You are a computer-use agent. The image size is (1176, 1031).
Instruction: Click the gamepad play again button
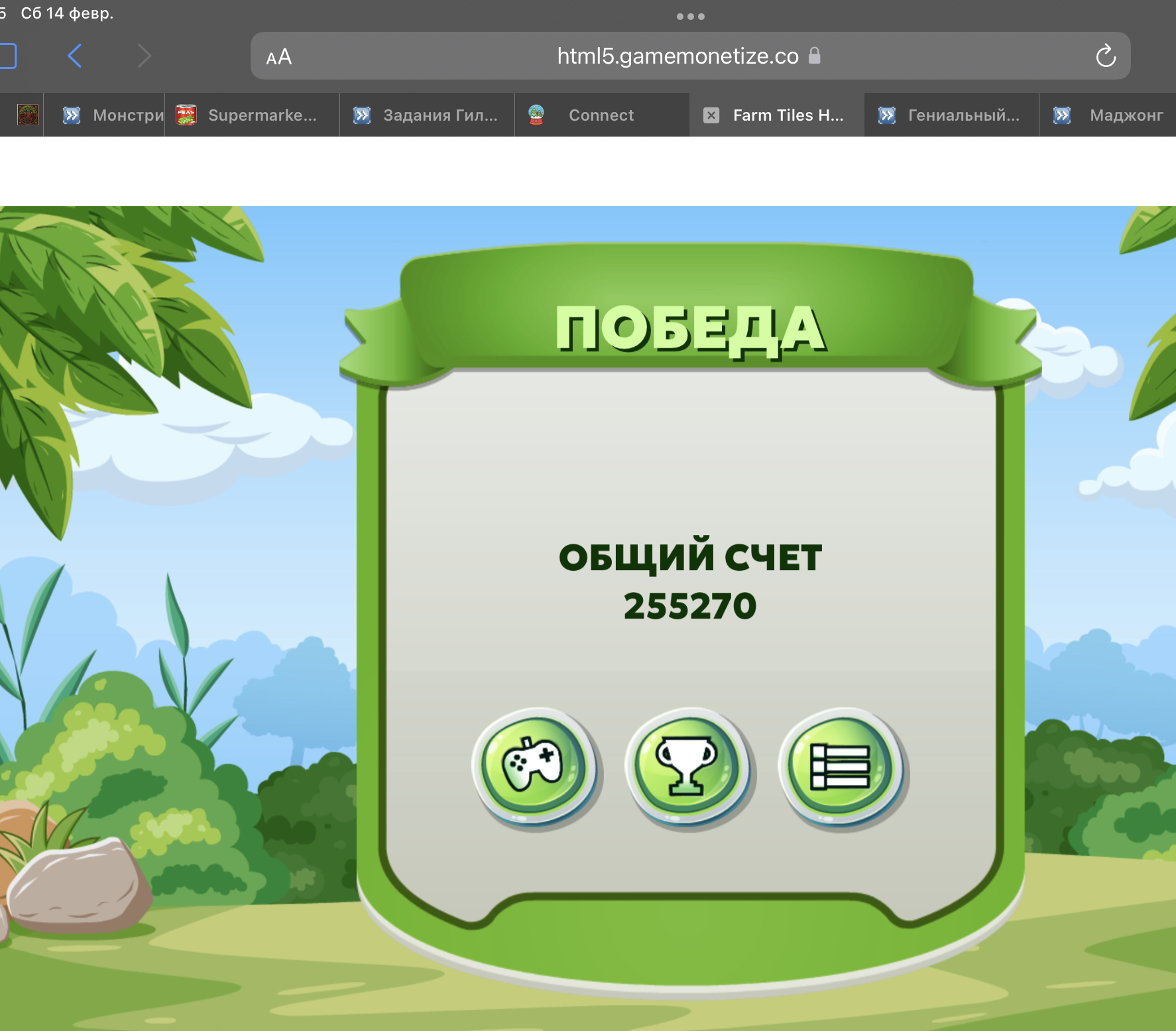coord(535,766)
